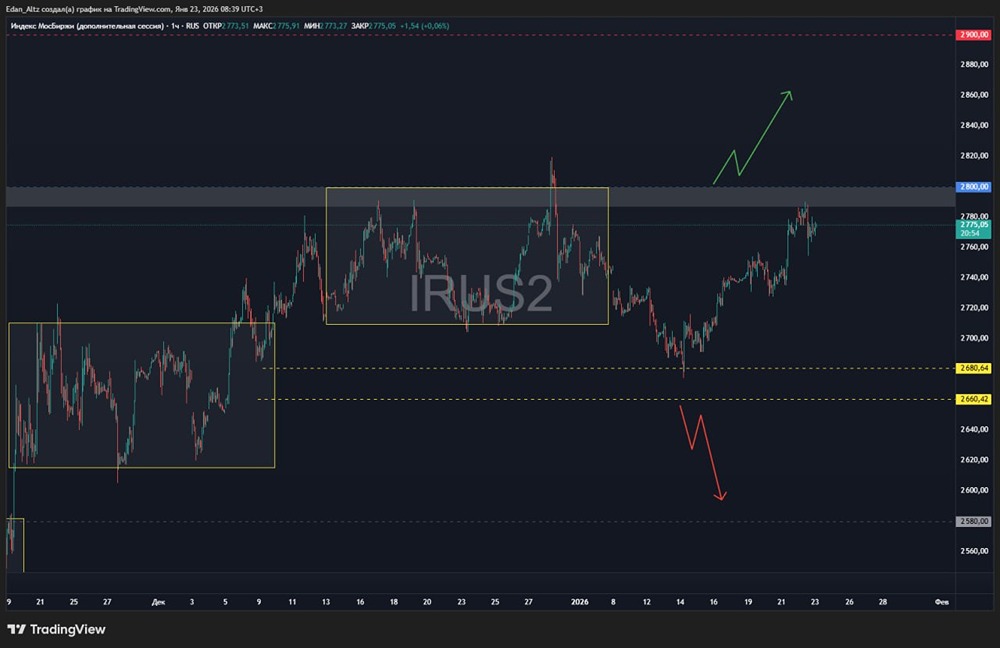This screenshot has height=648, width=1000.
Task: Click the 2840,00 price axis value
Action: [x=974, y=126]
